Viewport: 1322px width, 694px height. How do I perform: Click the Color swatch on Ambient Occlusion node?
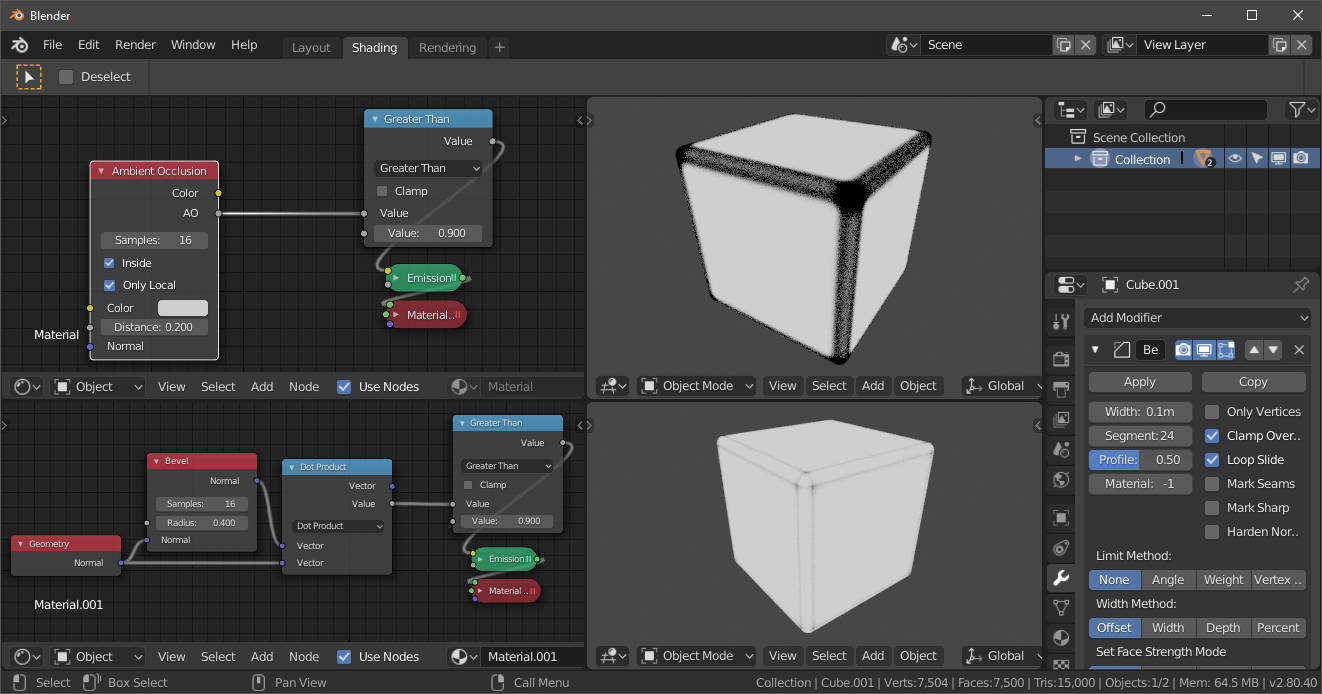point(183,307)
